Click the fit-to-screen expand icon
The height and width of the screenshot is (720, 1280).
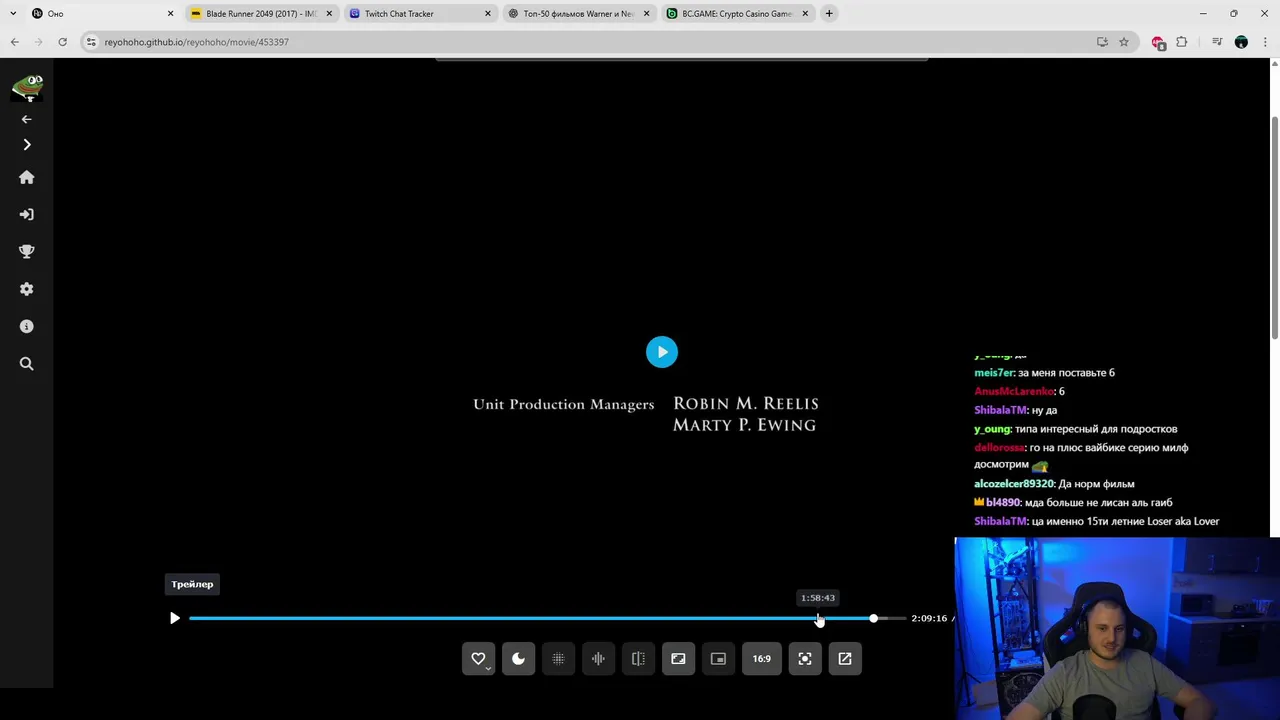[x=678, y=659]
